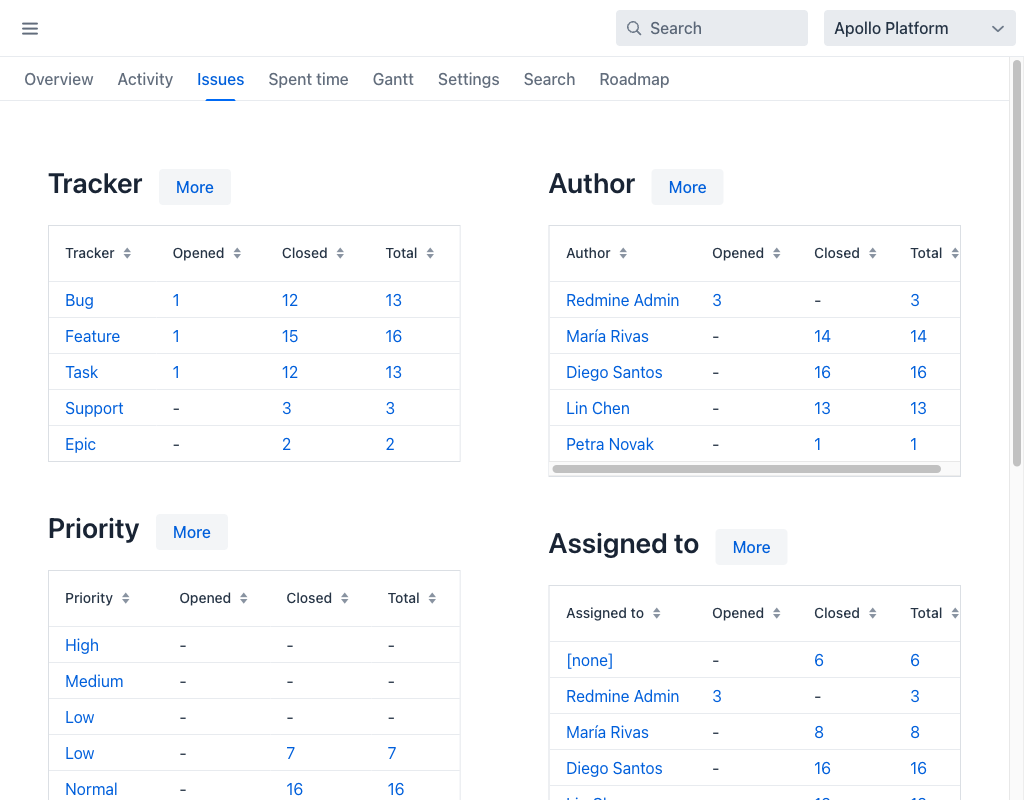Viewport: 1024px width, 800px height.
Task: Open the Epic tracker link
Action: click(x=80, y=444)
